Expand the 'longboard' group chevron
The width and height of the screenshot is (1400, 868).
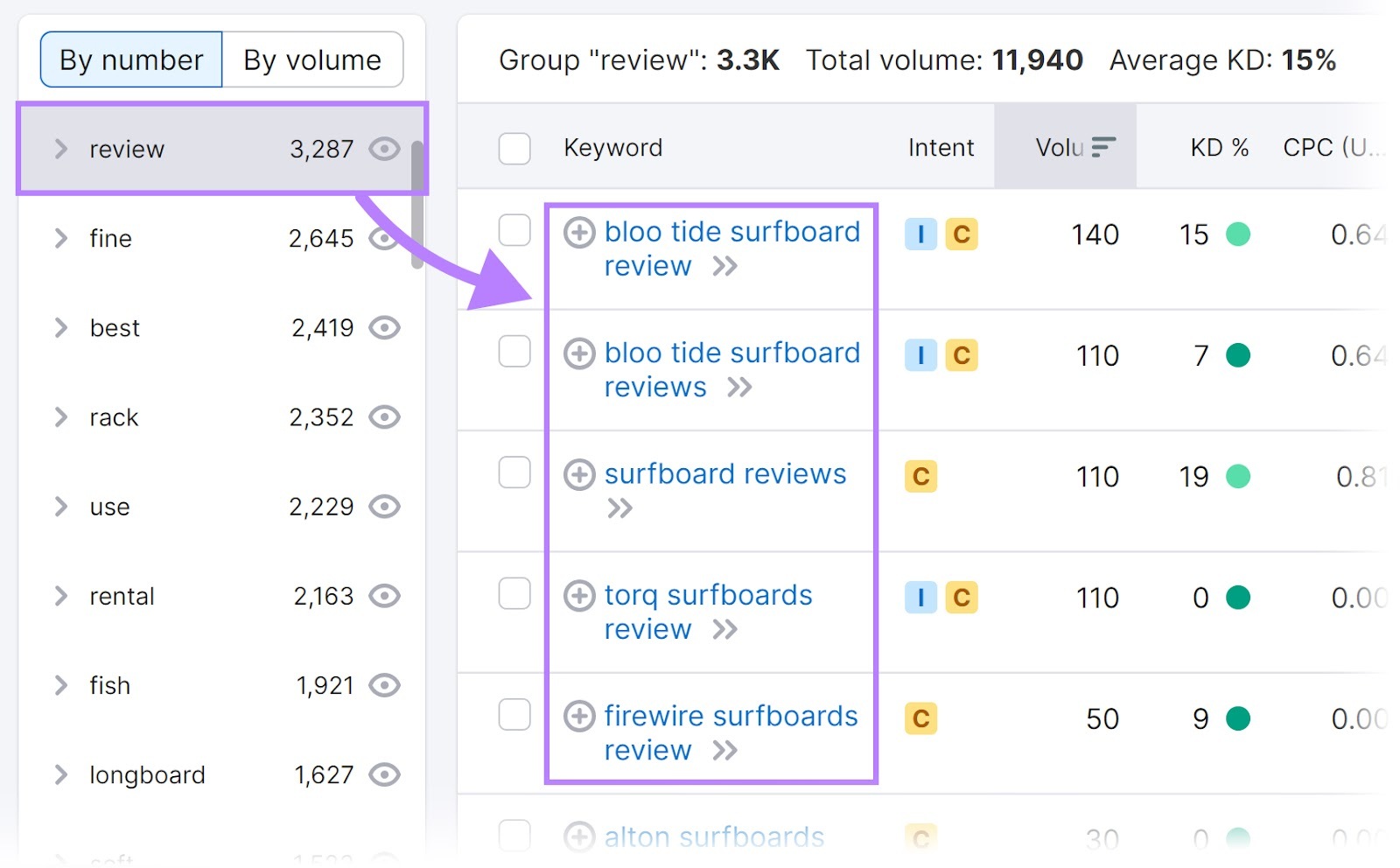coord(60,774)
